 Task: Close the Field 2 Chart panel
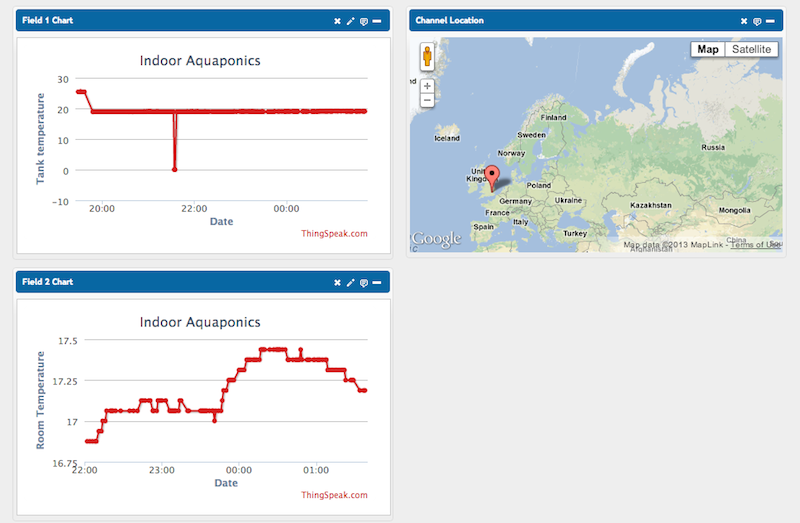coord(337,283)
